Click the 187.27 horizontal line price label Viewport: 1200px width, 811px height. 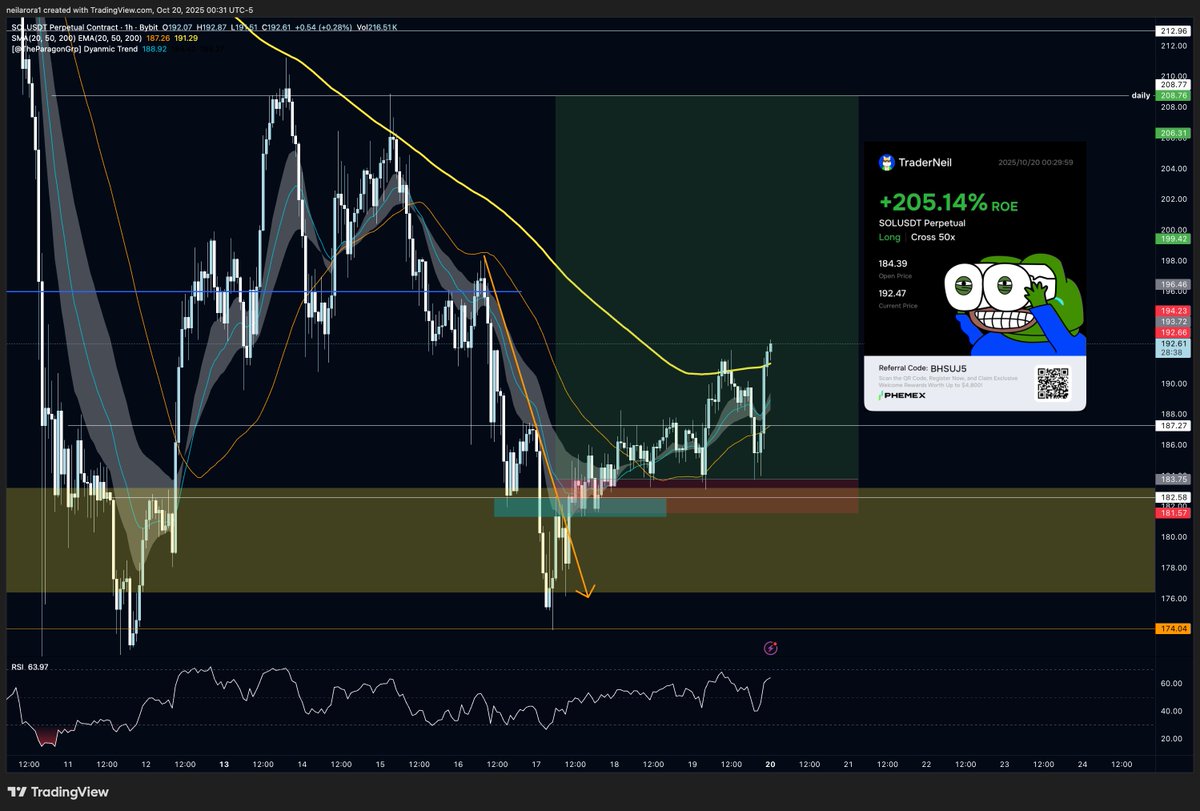pos(1173,425)
